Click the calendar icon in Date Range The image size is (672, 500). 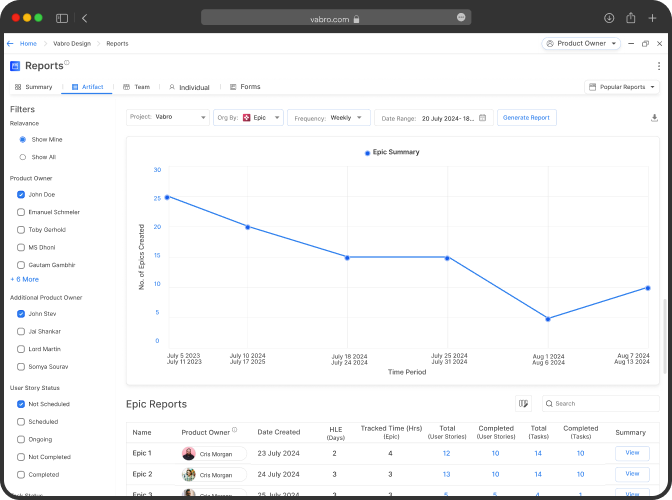[483, 118]
